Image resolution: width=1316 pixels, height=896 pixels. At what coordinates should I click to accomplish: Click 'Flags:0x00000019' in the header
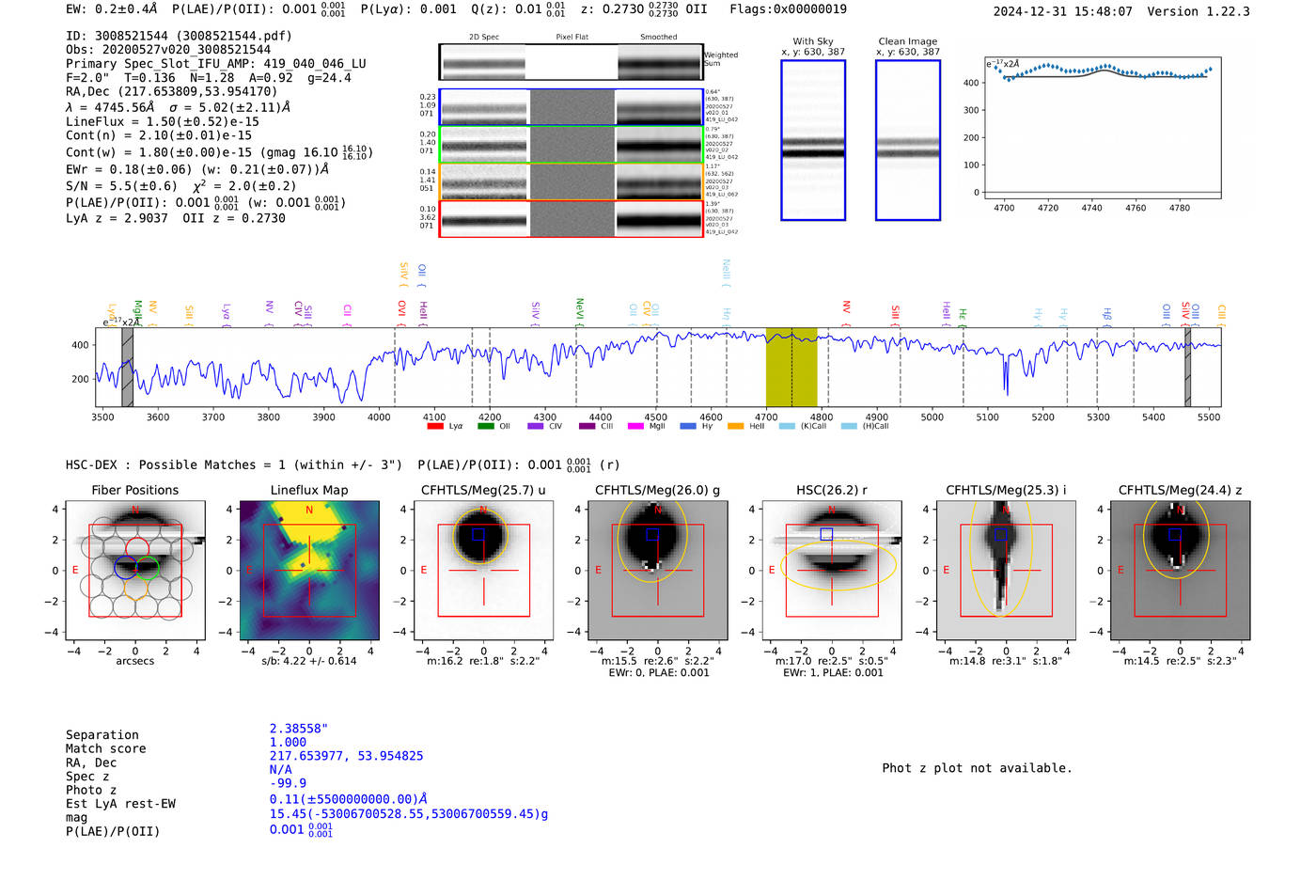pyautogui.click(x=788, y=9)
